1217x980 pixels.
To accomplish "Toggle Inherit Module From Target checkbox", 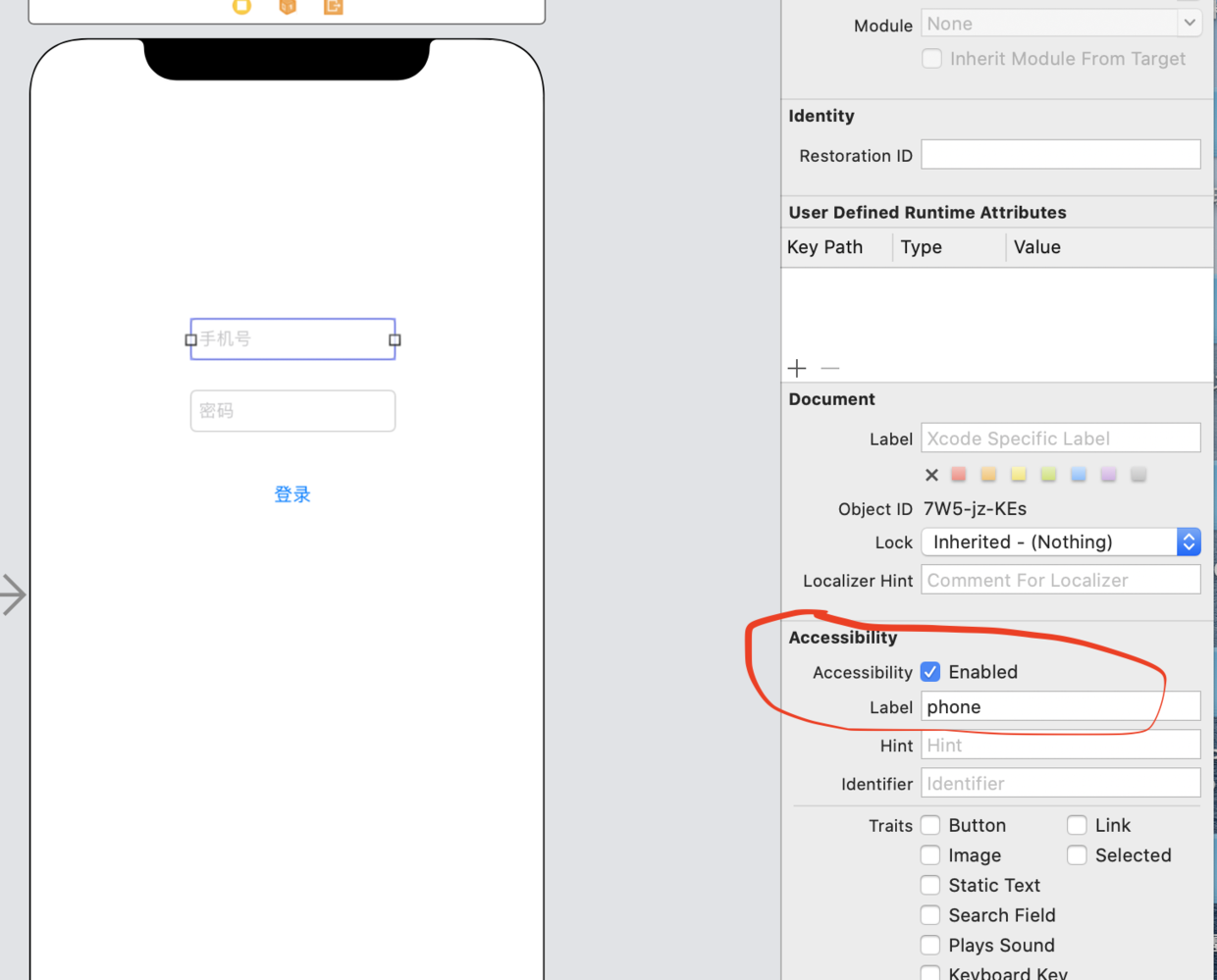I will 931,59.
